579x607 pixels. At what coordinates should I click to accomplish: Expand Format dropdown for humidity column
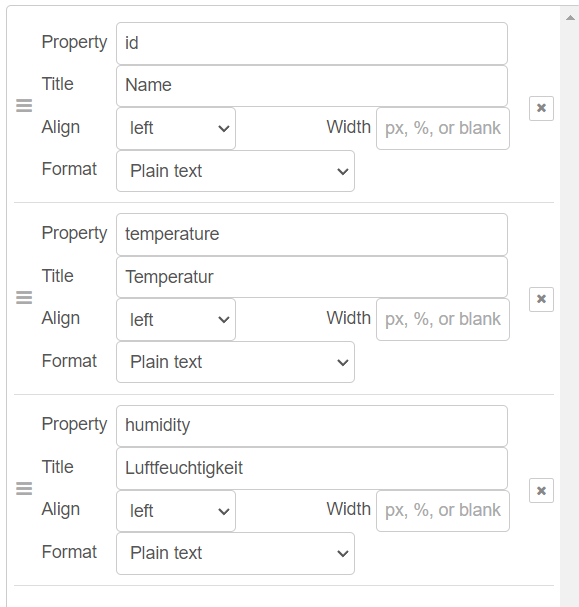click(x=235, y=553)
